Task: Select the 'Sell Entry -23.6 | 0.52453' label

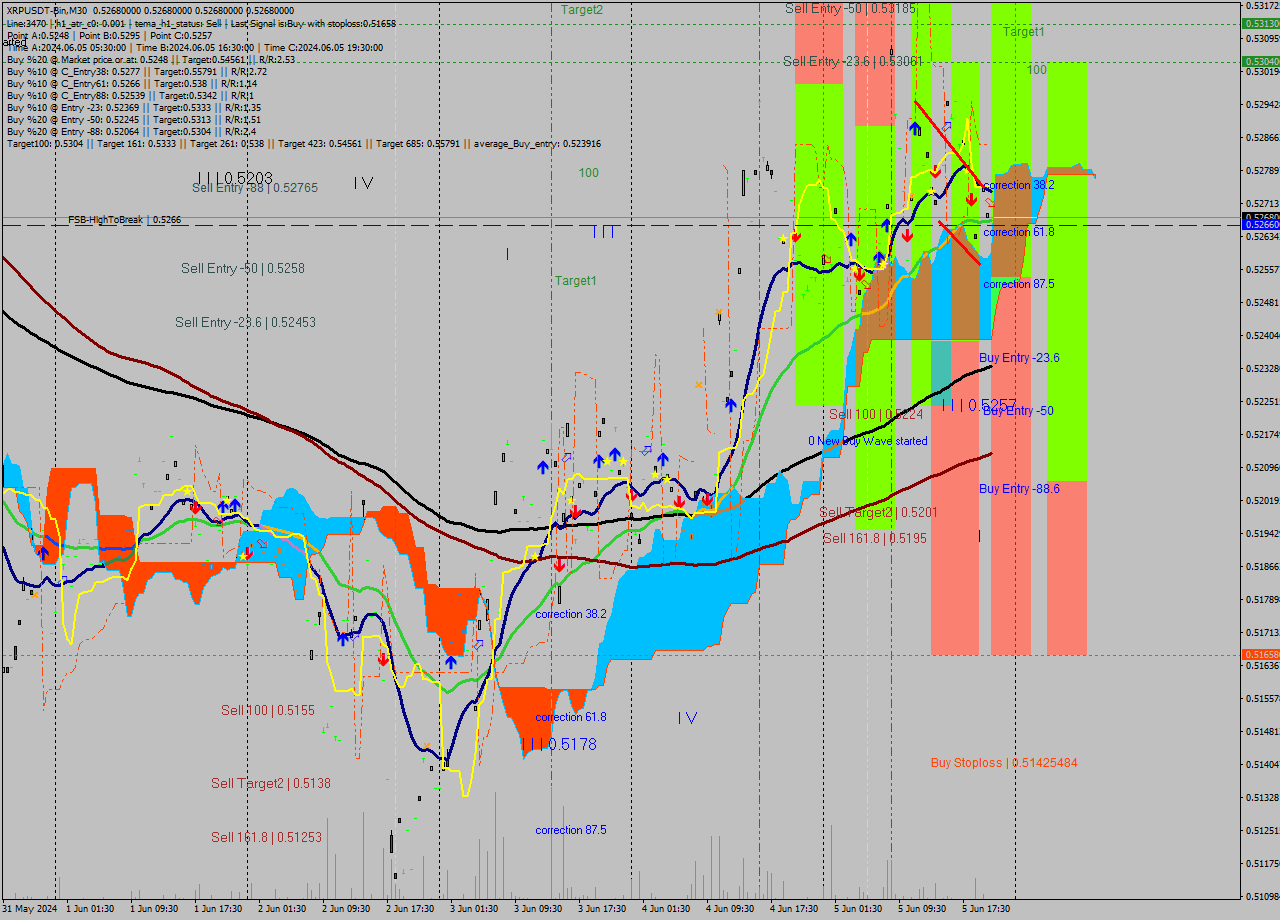Action: click(x=245, y=322)
